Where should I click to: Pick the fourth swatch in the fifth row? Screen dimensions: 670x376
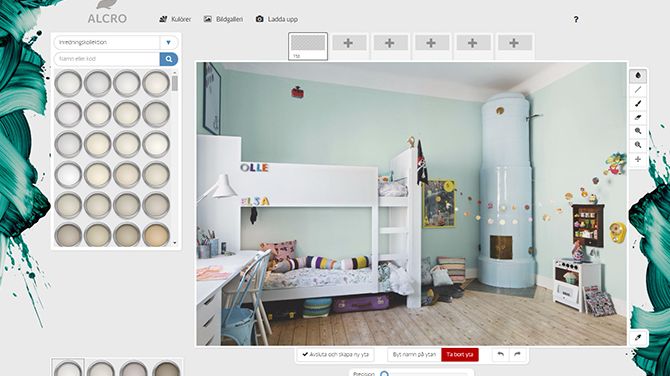click(x=156, y=206)
